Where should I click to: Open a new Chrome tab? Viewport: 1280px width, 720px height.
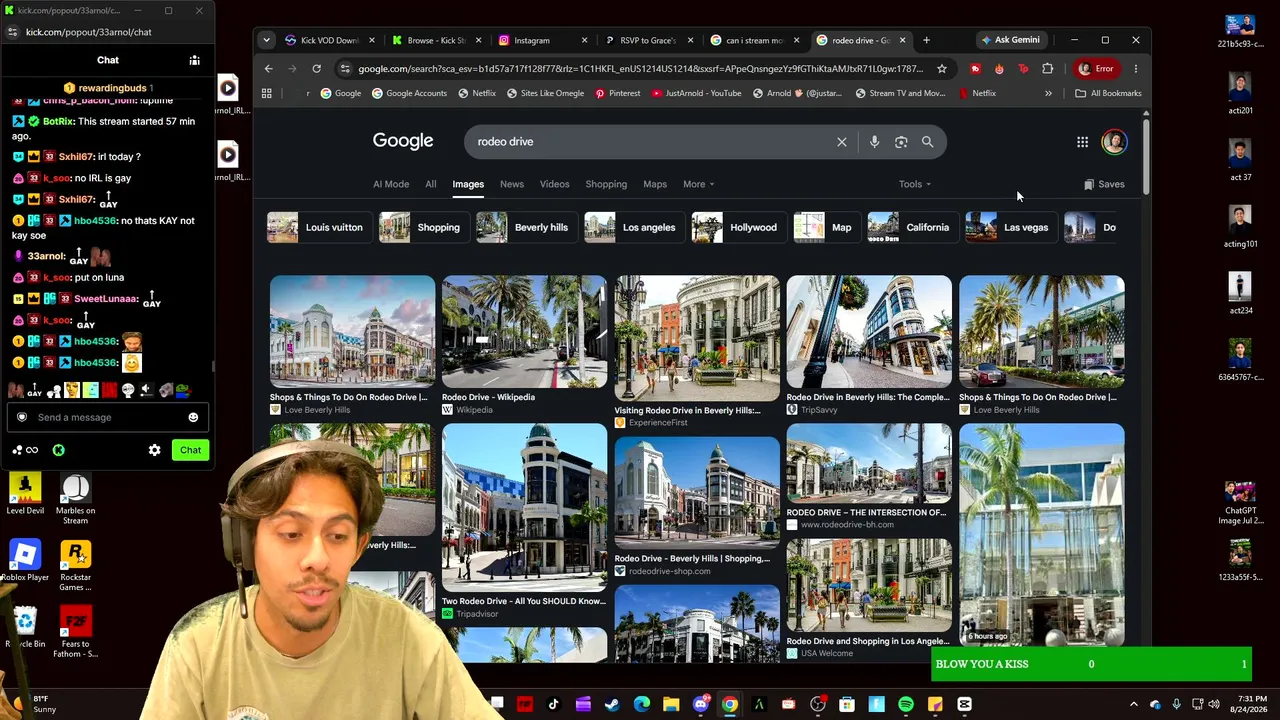click(926, 40)
